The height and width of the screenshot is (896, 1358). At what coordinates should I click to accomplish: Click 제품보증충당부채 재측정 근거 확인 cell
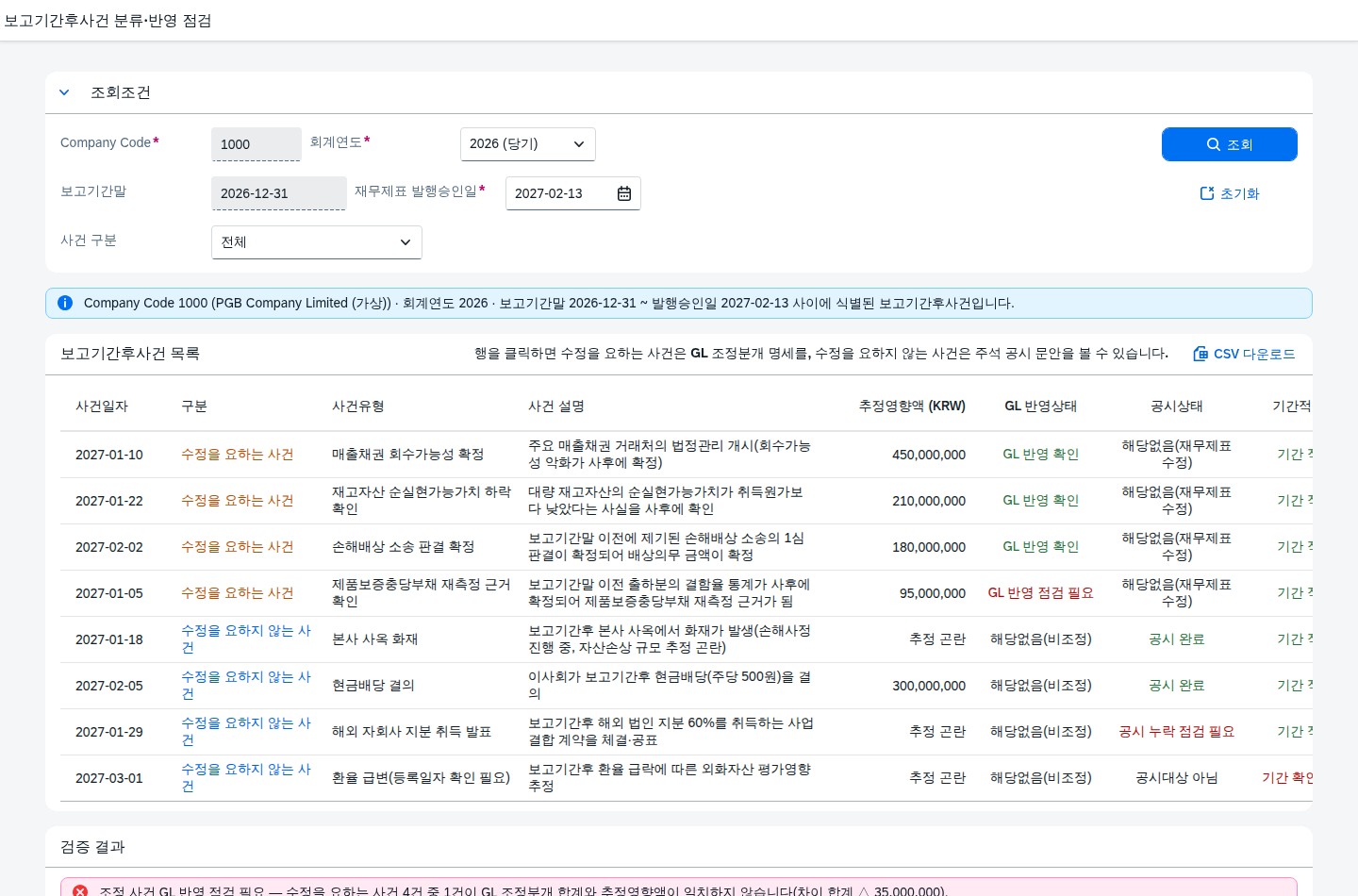[x=421, y=593]
